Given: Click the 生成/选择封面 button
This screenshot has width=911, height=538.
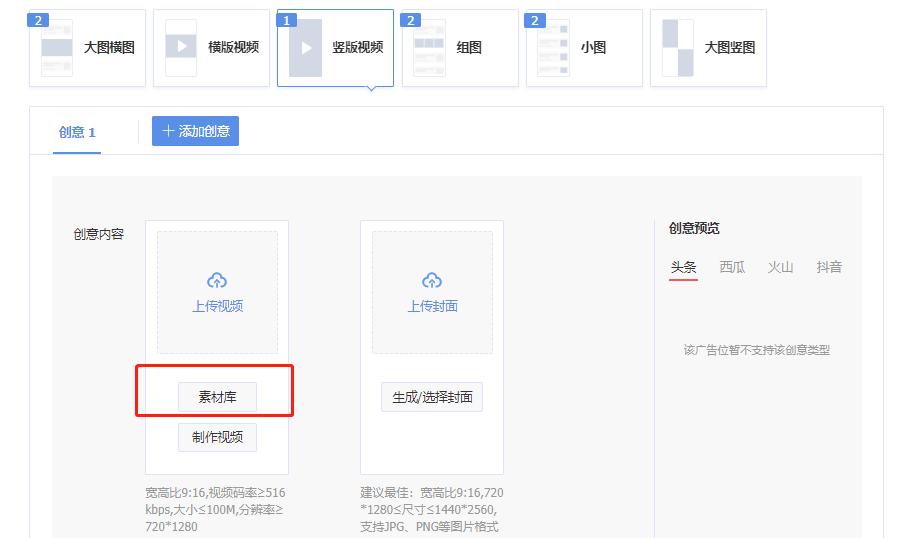Looking at the screenshot, I should pyautogui.click(x=432, y=397).
